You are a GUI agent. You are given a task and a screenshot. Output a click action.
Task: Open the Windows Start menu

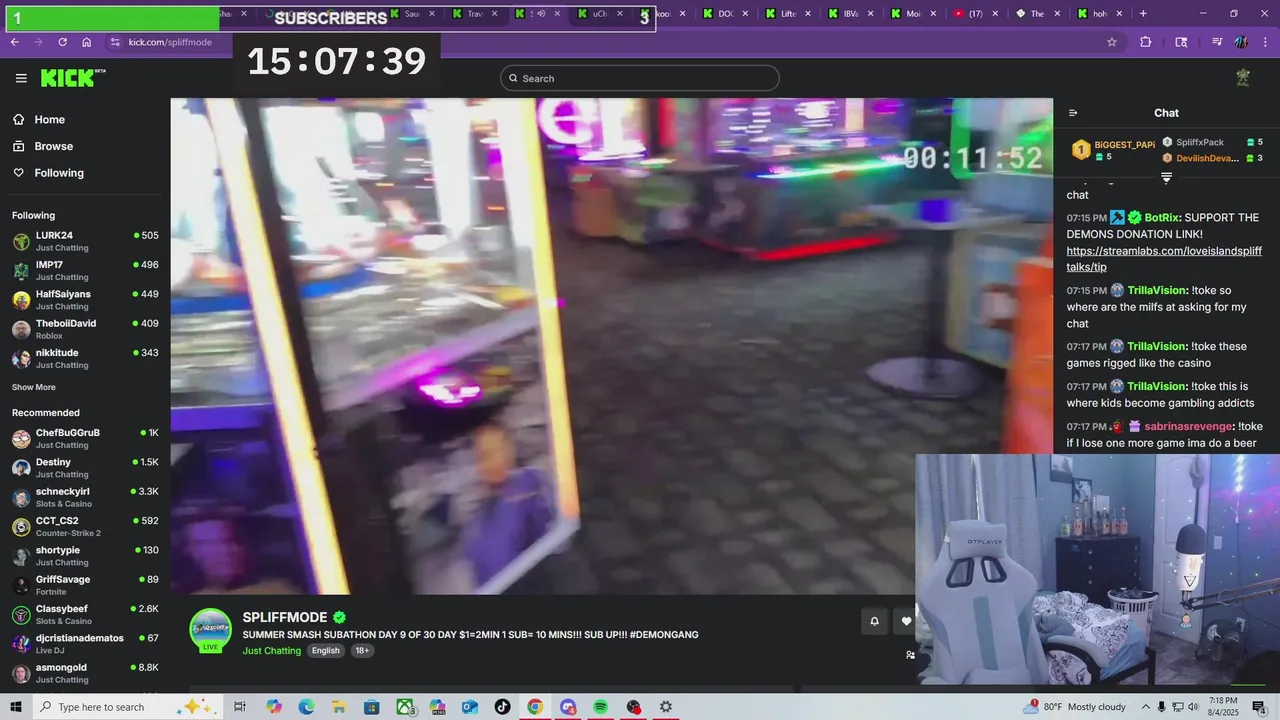point(16,707)
